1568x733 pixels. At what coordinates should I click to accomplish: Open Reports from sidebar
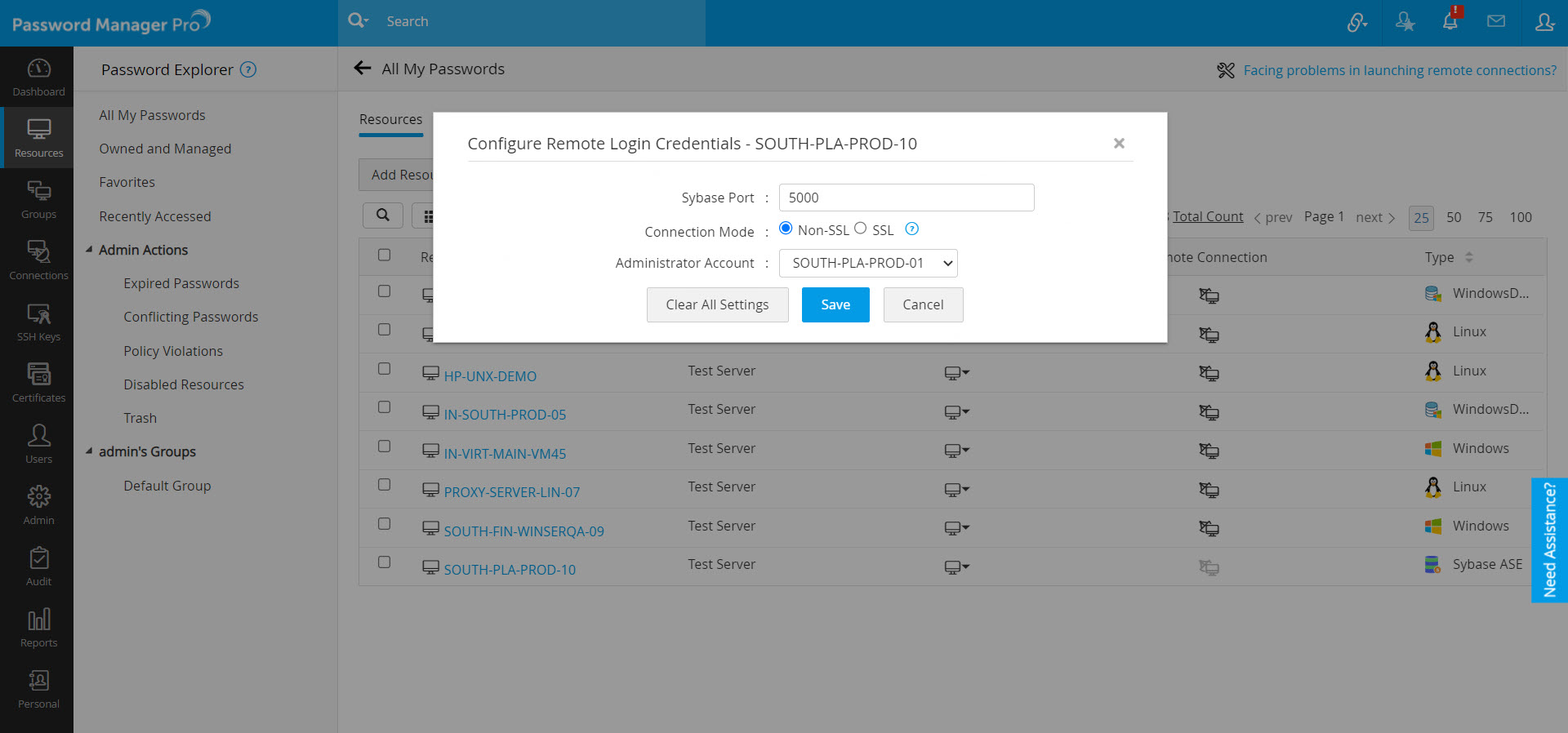(x=38, y=628)
